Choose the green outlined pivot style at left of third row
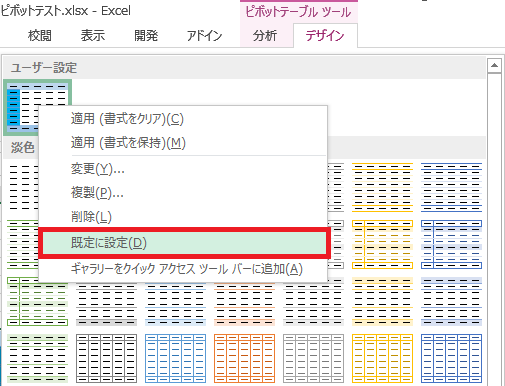Screen dimensions: 505x386 coord(37,302)
